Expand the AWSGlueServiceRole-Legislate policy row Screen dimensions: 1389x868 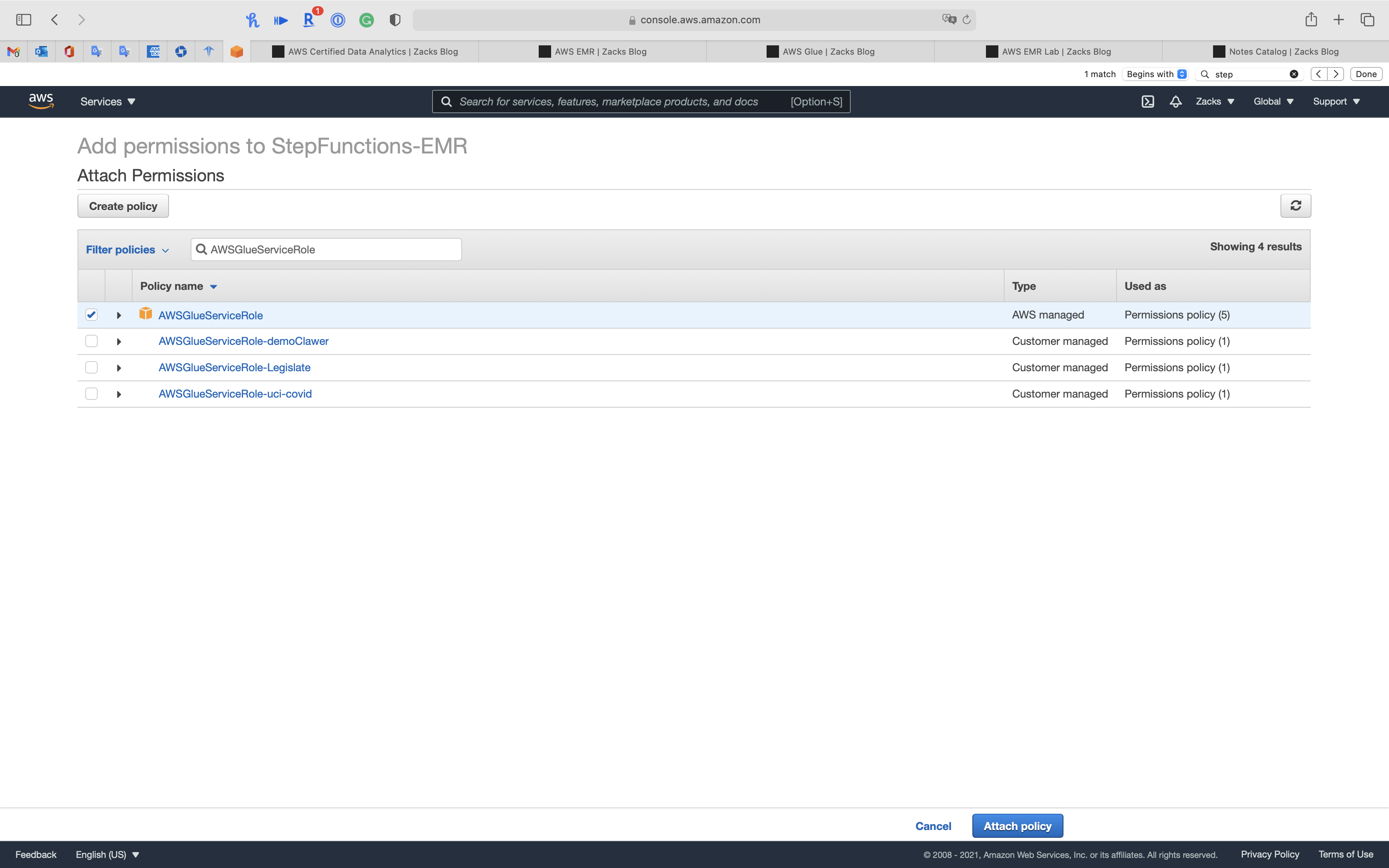click(x=119, y=368)
